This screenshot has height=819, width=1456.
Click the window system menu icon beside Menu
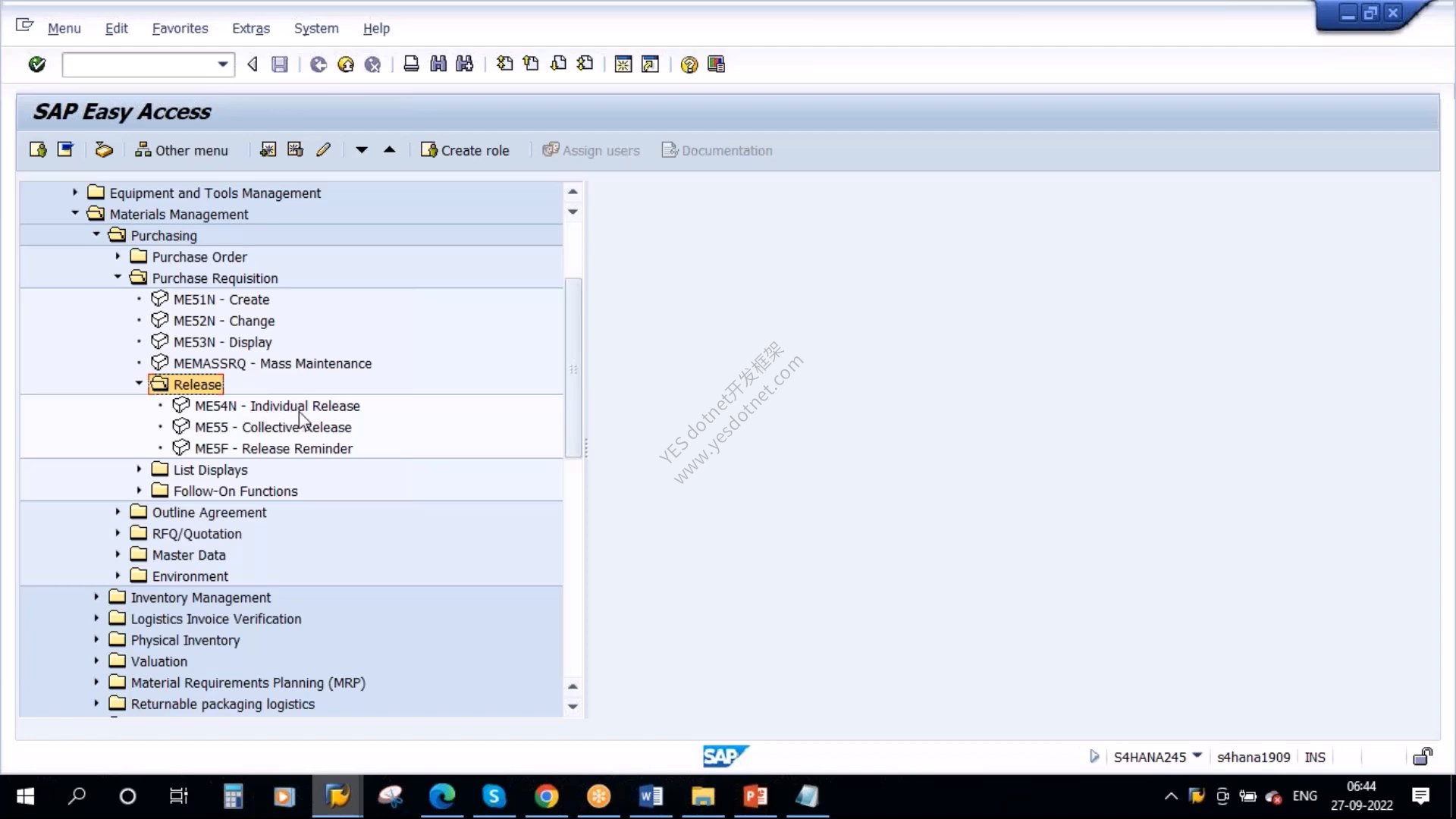(25, 26)
